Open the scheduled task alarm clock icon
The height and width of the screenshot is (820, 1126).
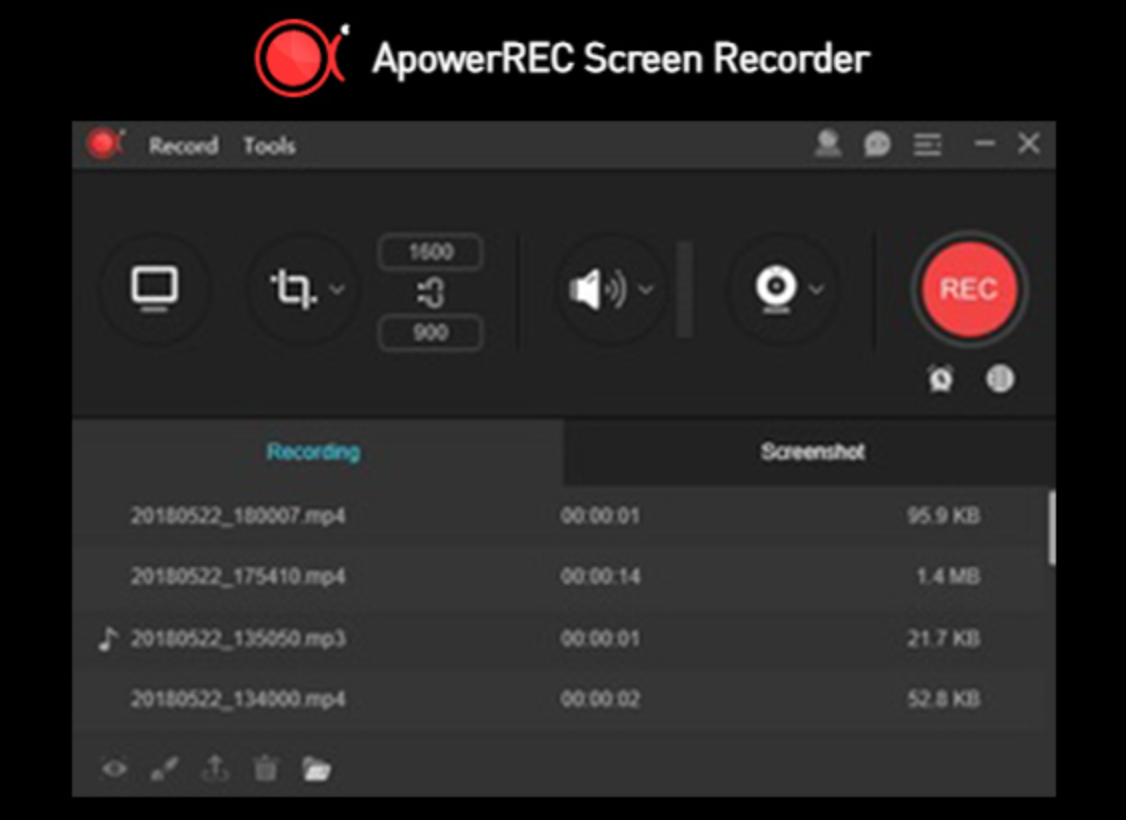pyautogui.click(x=941, y=378)
